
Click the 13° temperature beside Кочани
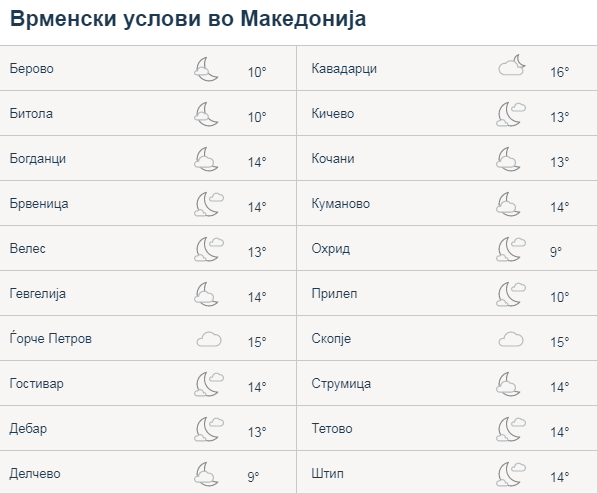point(559,162)
